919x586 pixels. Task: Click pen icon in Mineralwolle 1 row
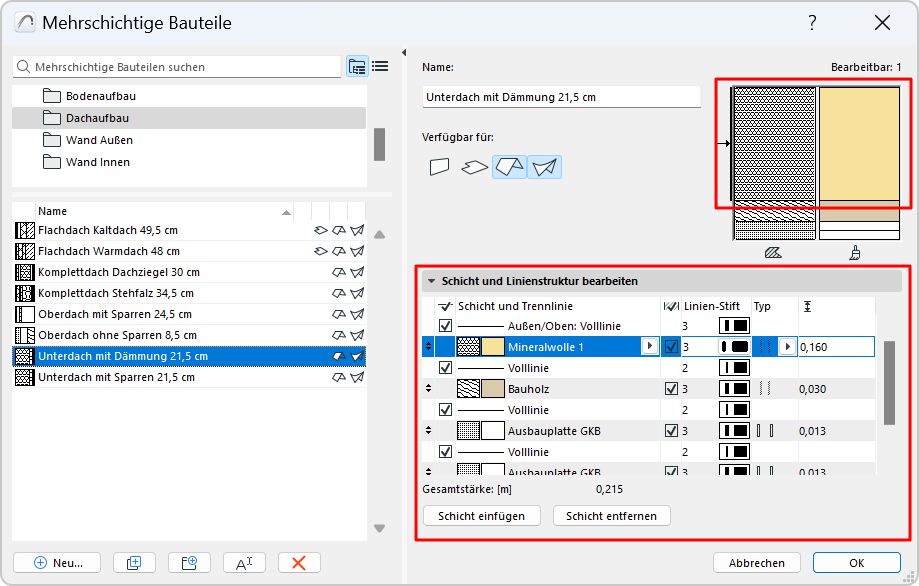[734, 347]
